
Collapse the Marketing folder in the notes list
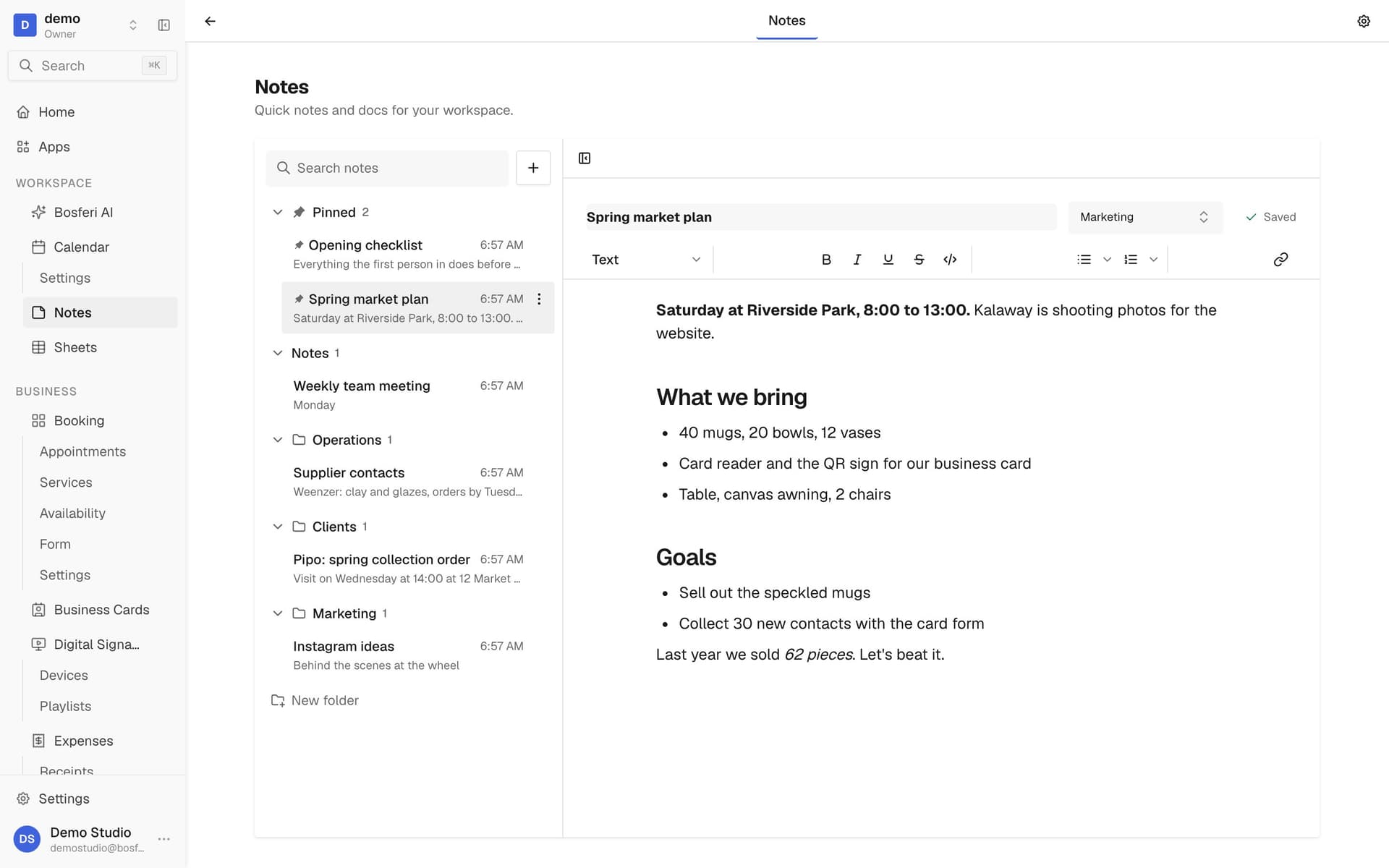pos(278,613)
